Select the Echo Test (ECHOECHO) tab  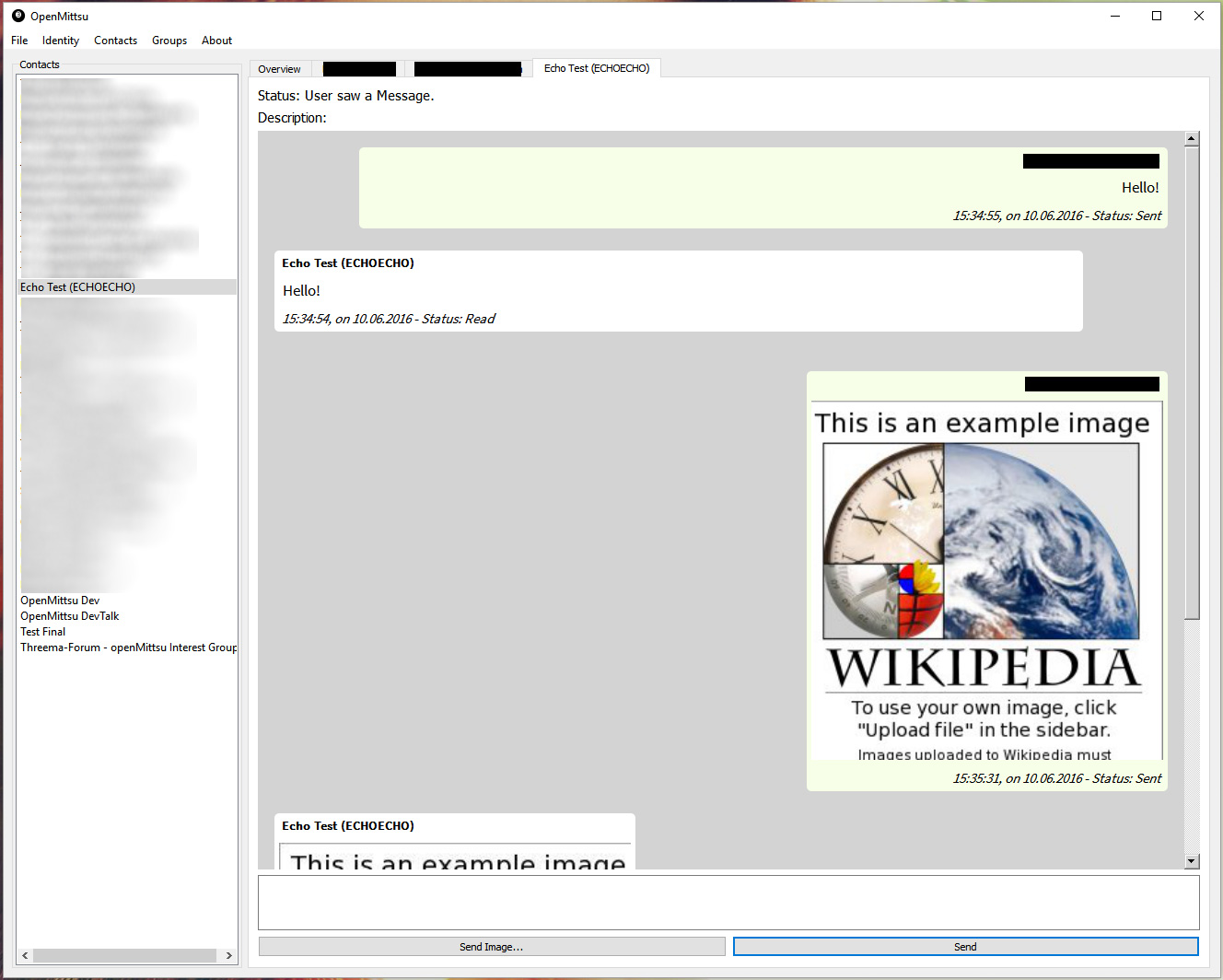pyautogui.click(x=597, y=68)
